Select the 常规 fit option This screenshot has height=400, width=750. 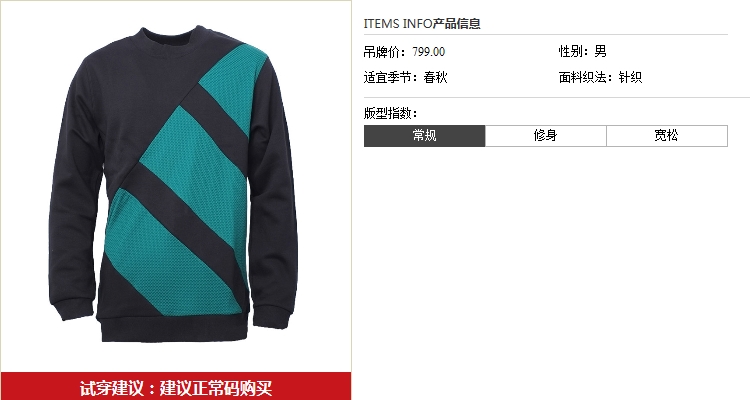coord(424,136)
